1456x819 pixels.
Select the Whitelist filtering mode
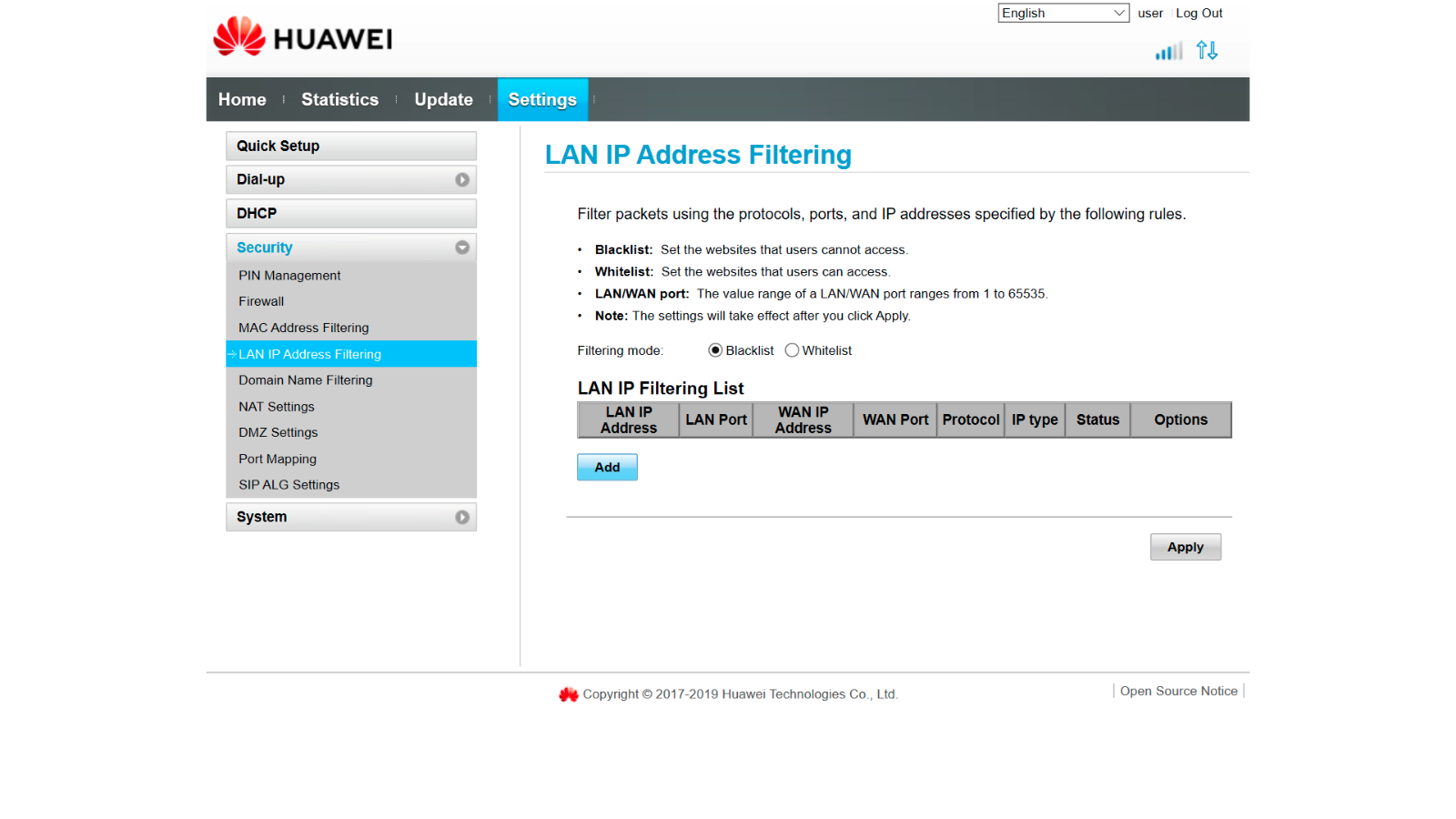click(x=792, y=350)
